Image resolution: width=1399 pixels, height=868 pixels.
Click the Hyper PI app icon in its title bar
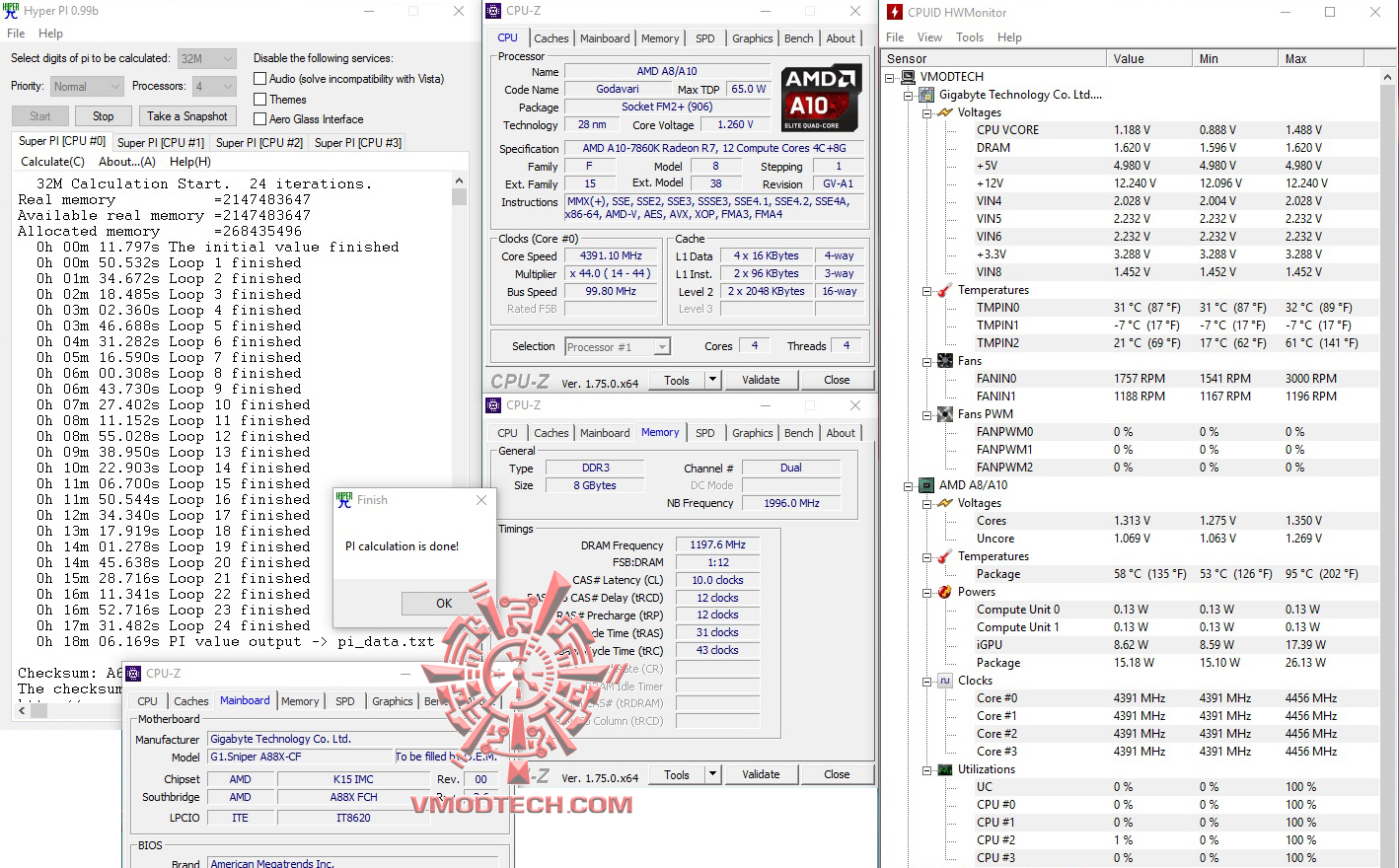(x=12, y=11)
